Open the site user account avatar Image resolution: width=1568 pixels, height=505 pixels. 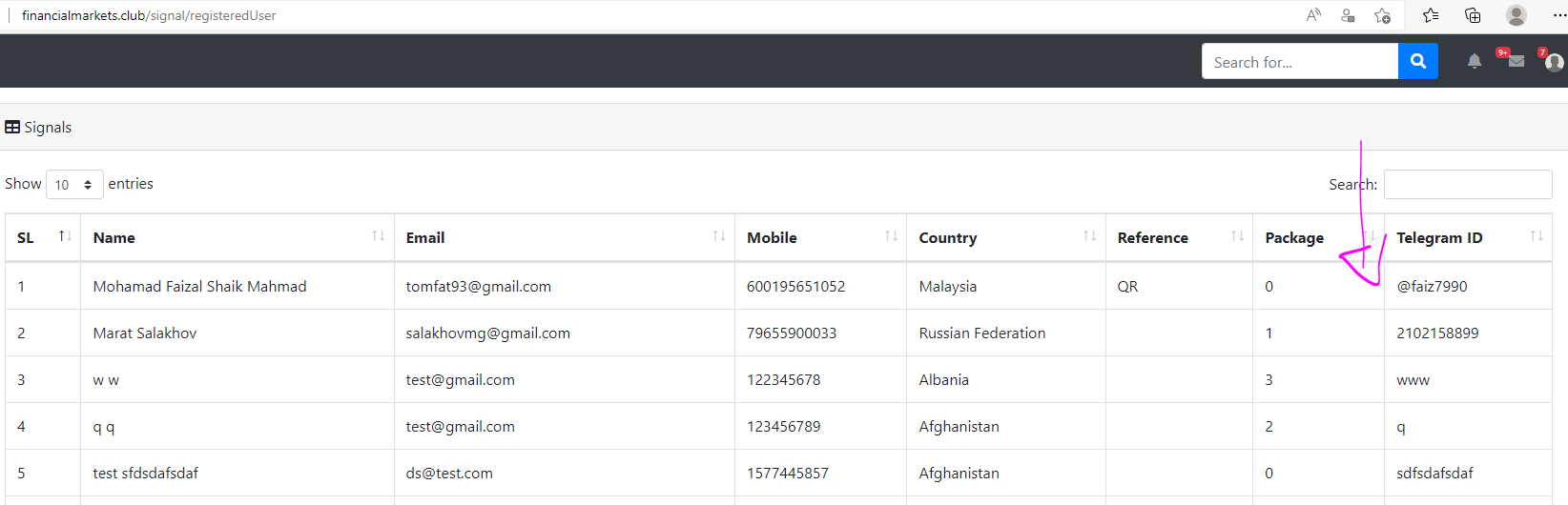pos(1554,63)
